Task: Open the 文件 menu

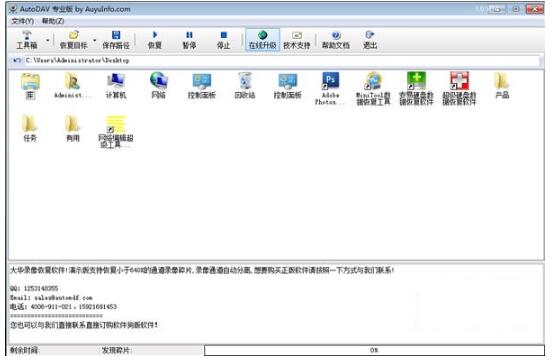Action: coord(22,21)
